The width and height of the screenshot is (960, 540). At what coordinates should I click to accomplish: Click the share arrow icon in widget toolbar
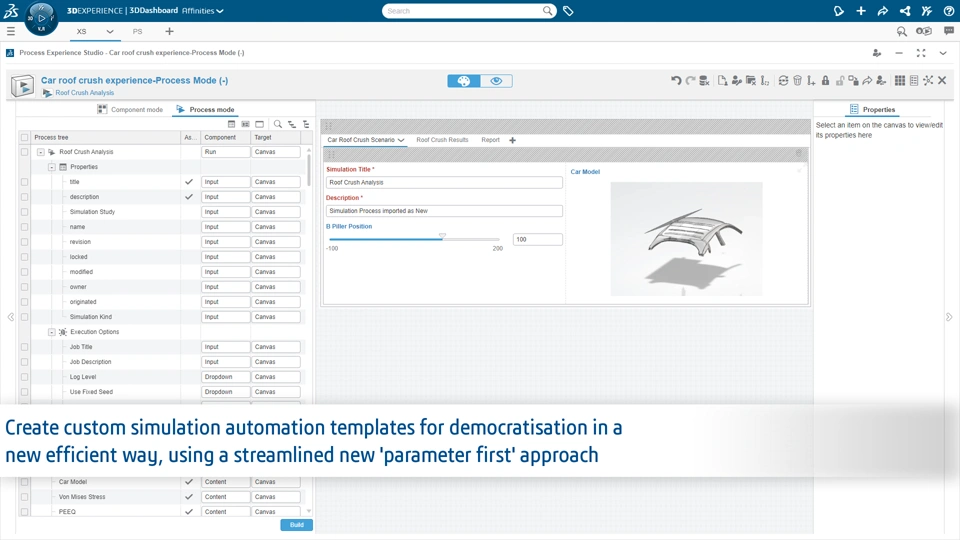pos(867,80)
